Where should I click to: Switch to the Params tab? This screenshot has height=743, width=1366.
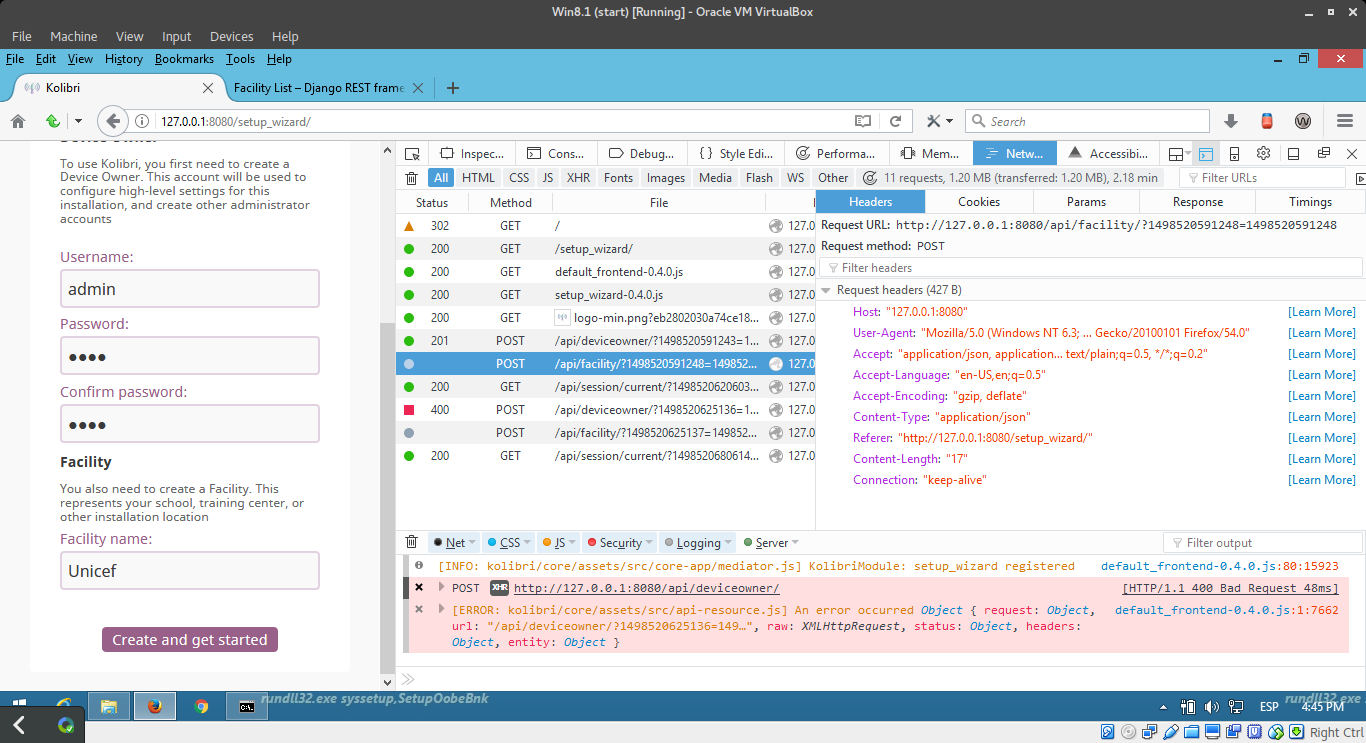pos(1086,201)
